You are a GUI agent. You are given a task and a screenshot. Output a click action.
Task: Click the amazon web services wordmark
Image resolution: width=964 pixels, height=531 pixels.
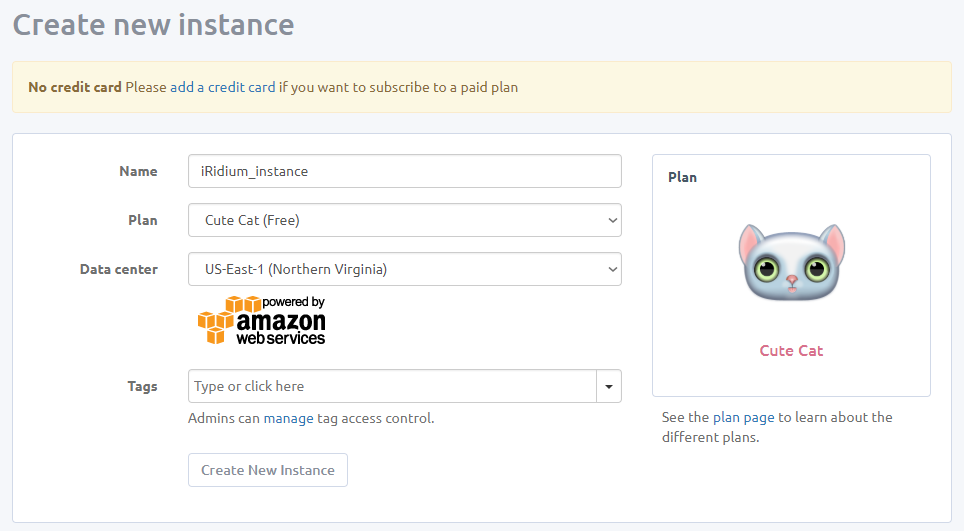(x=281, y=324)
